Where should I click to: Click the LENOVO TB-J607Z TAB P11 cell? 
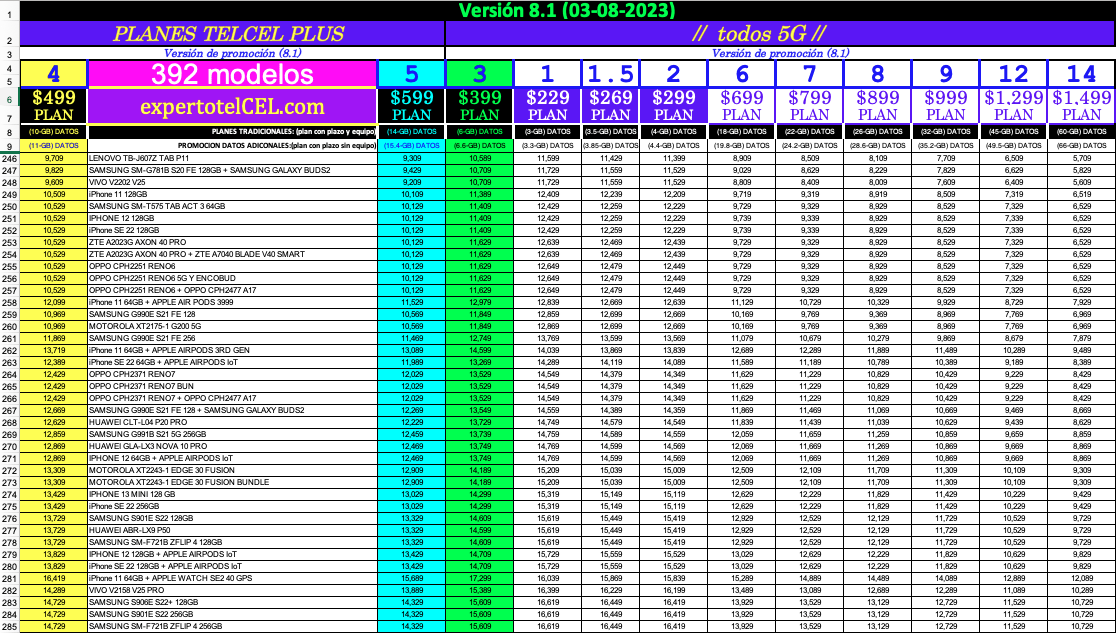(232, 158)
